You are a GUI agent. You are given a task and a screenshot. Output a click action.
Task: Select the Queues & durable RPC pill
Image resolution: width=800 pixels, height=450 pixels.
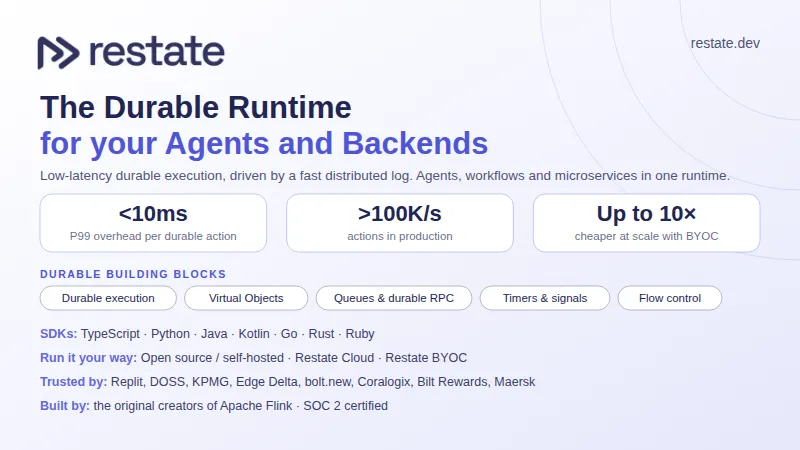394,298
